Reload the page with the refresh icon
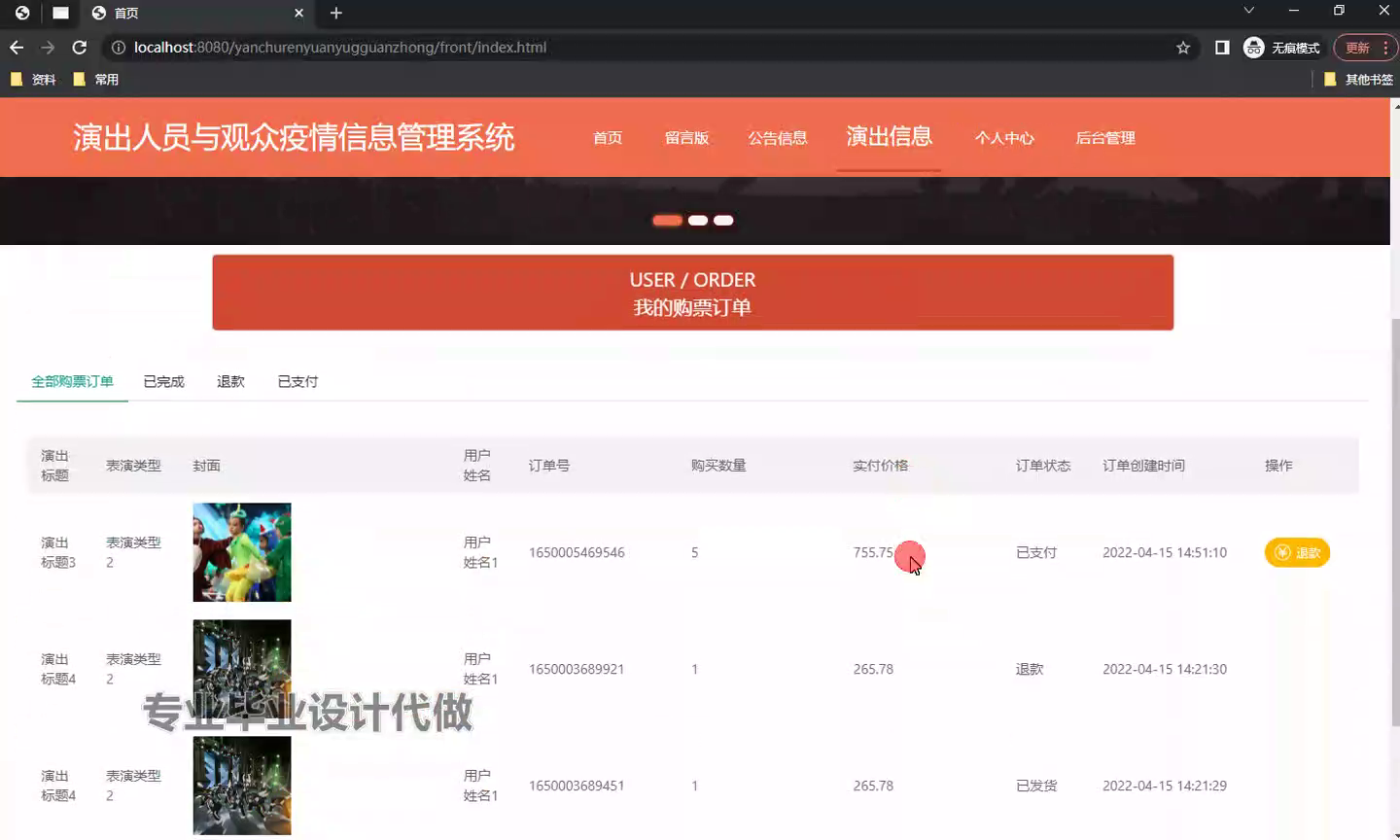This screenshot has height=840, width=1400. [80, 48]
